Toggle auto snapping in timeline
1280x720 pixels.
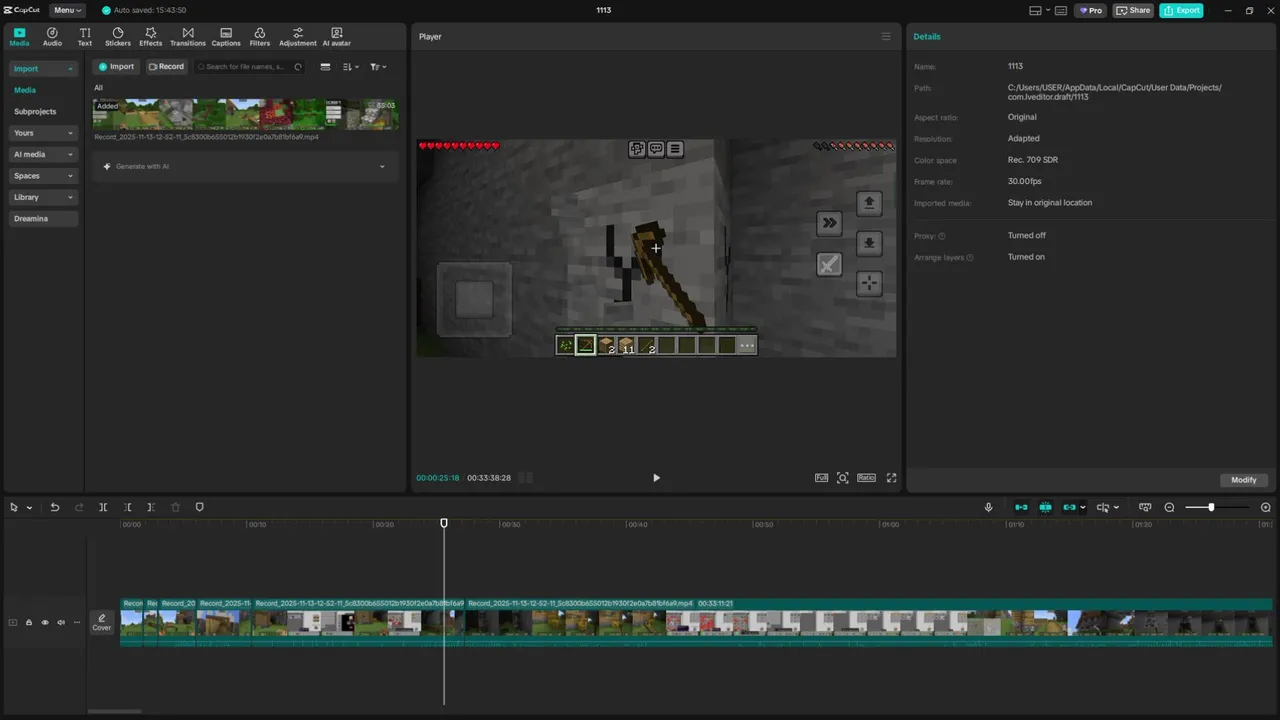[x=1045, y=507]
